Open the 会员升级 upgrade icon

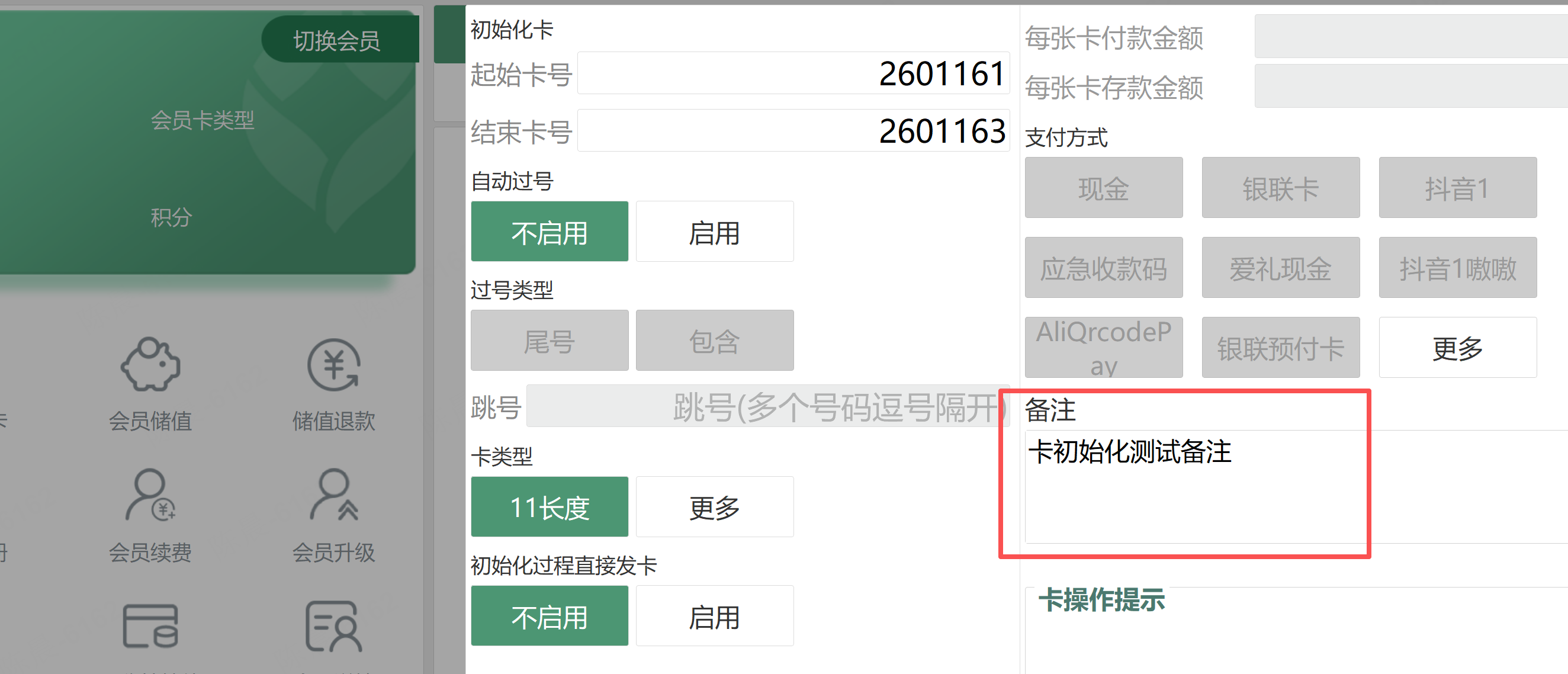(x=333, y=496)
